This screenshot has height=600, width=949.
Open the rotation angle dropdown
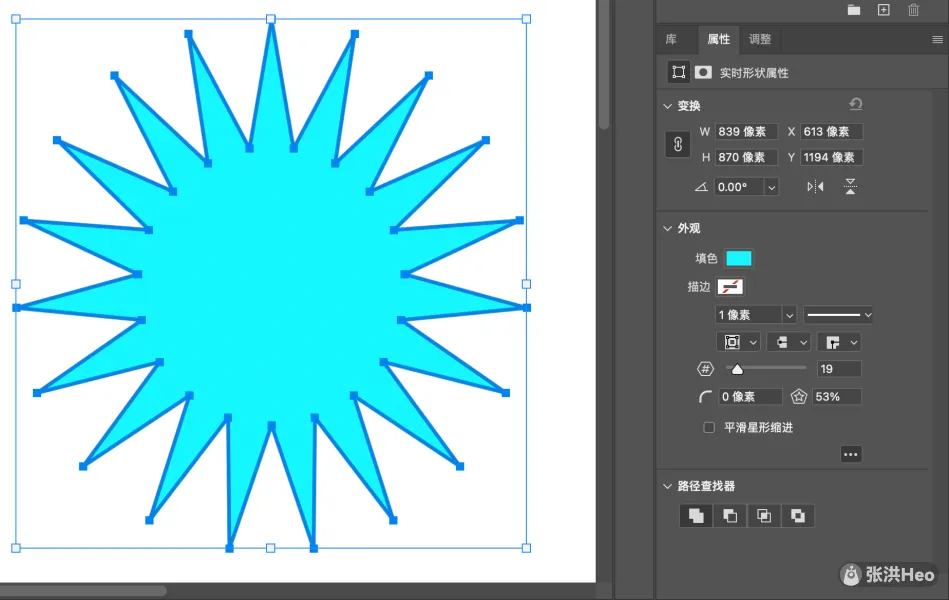pos(771,187)
